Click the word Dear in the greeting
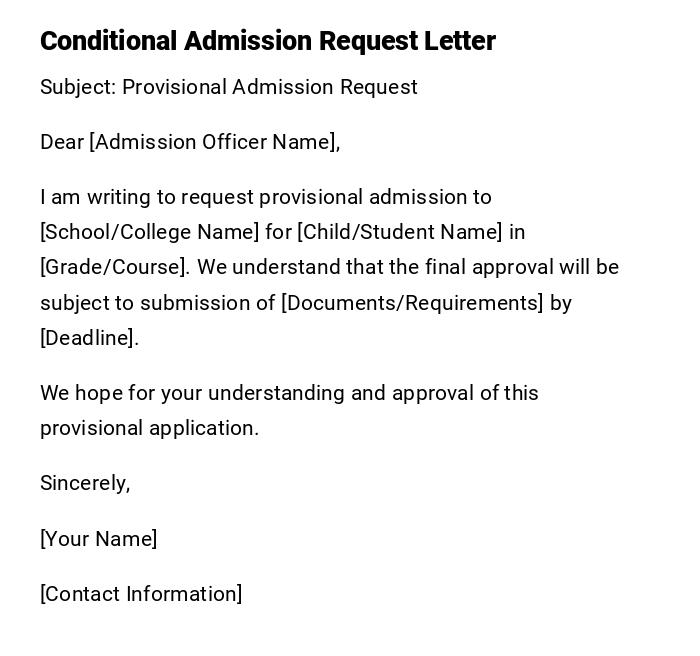The width and height of the screenshot is (700, 656). pyautogui.click(x=62, y=142)
